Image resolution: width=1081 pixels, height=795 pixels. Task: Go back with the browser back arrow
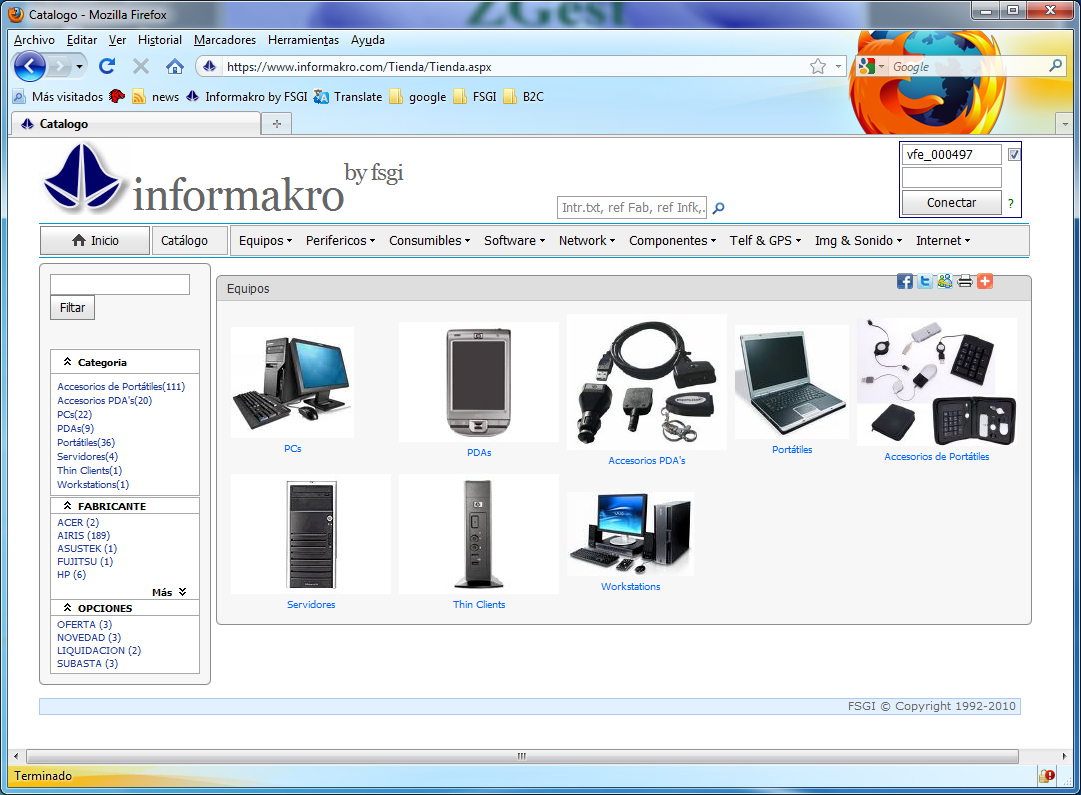pyautogui.click(x=30, y=67)
